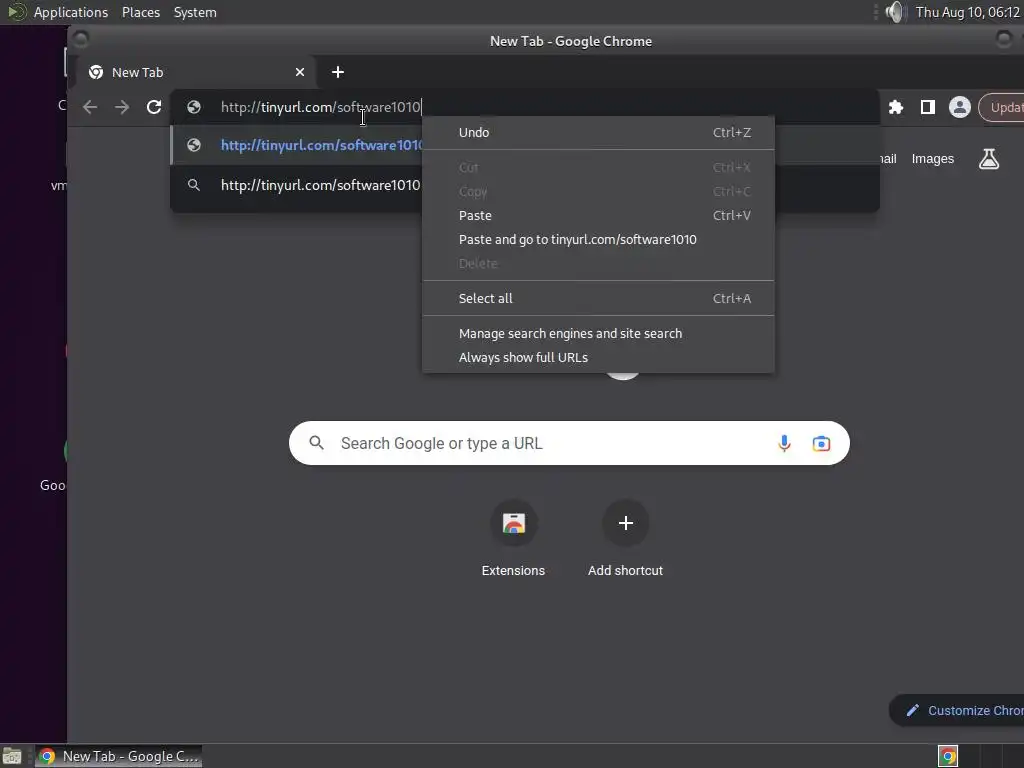Select the search suggestion for tinyurl URL
The image size is (1024, 768).
(x=297, y=185)
